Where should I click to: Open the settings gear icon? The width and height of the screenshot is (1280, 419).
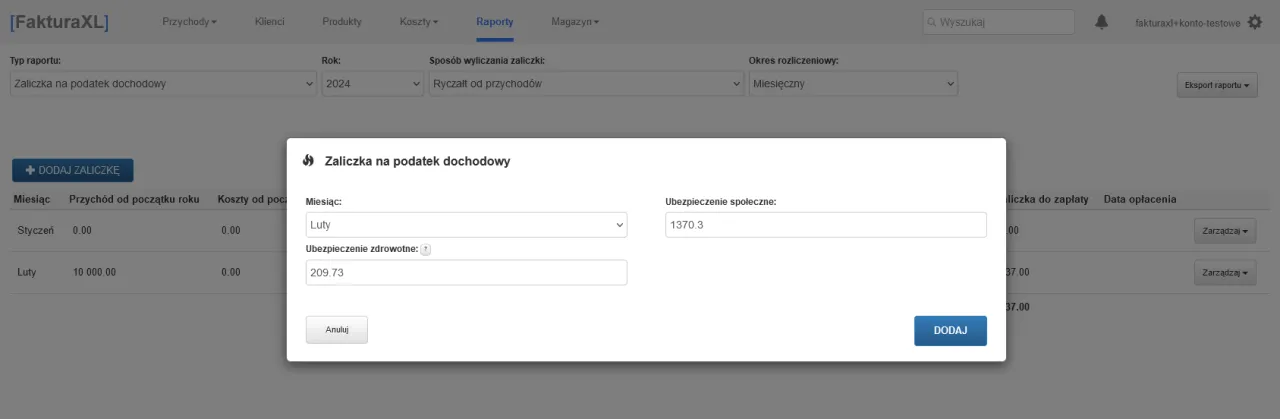tap(1255, 22)
